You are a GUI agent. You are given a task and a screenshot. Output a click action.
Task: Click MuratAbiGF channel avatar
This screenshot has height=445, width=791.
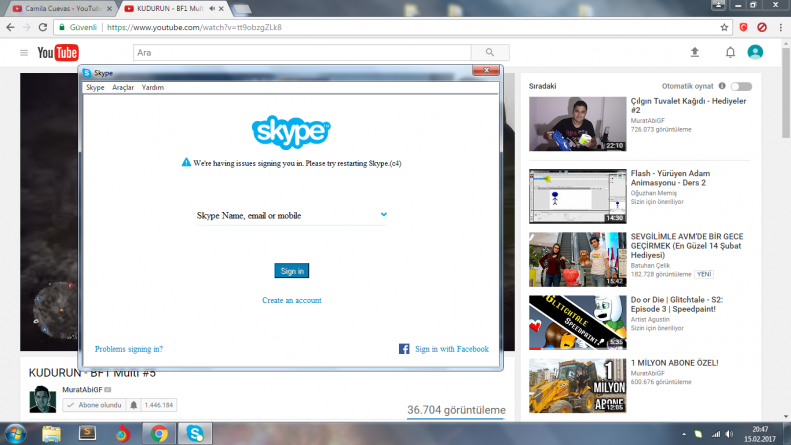(42, 399)
